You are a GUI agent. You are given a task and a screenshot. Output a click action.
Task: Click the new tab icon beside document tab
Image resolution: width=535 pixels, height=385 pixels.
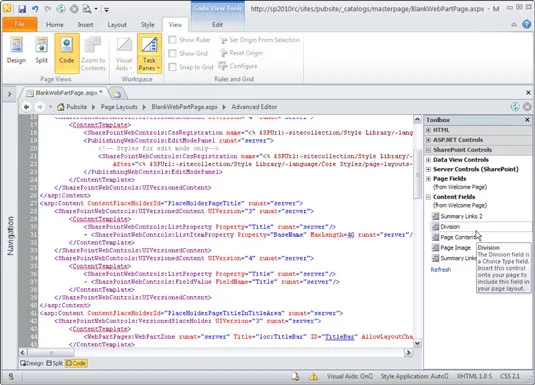(116, 93)
